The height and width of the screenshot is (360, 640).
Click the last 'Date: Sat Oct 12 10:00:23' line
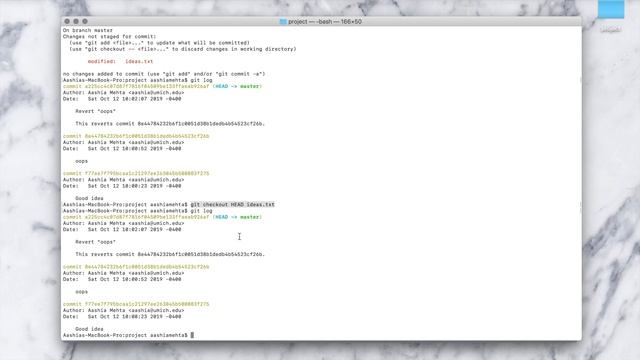(x=122, y=316)
